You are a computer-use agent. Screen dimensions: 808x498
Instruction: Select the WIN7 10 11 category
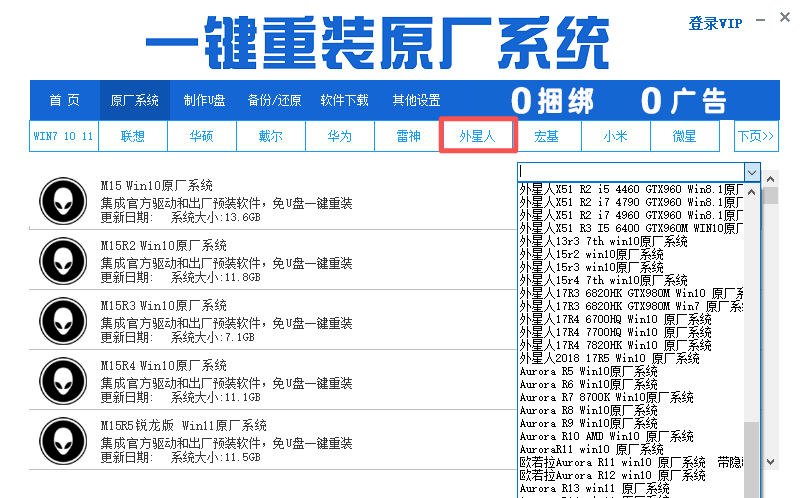[63, 136]
